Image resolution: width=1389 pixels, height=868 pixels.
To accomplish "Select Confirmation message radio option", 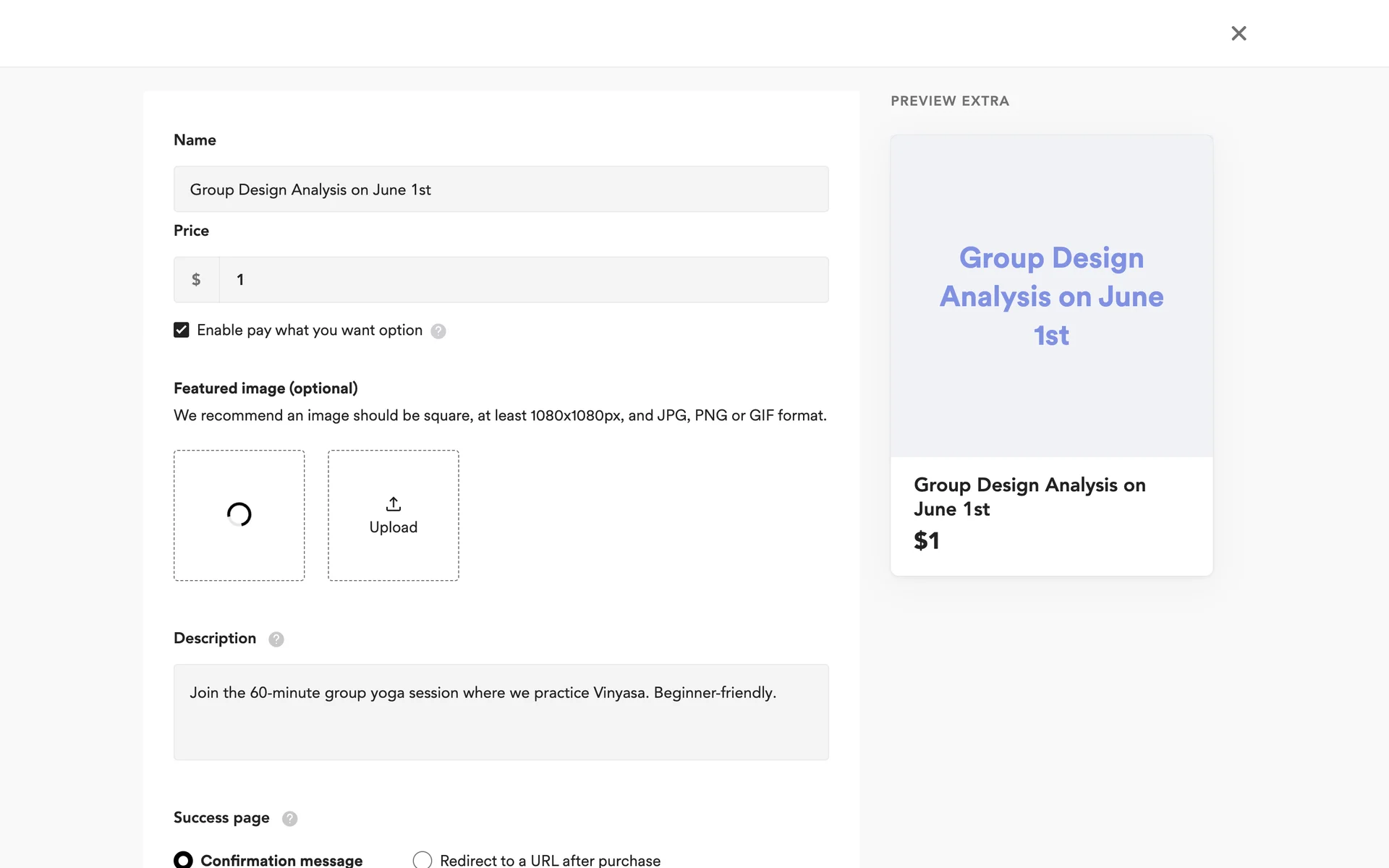I will [184, 859].
